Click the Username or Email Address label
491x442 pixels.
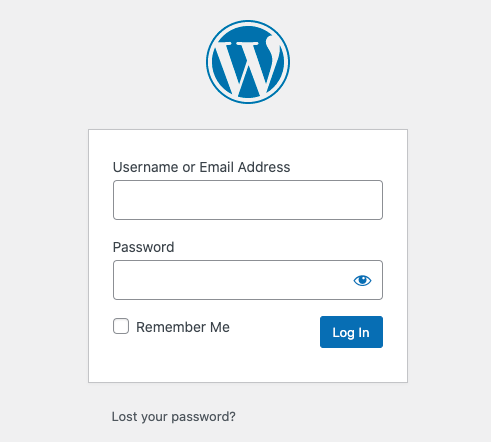tap(201, 167)
